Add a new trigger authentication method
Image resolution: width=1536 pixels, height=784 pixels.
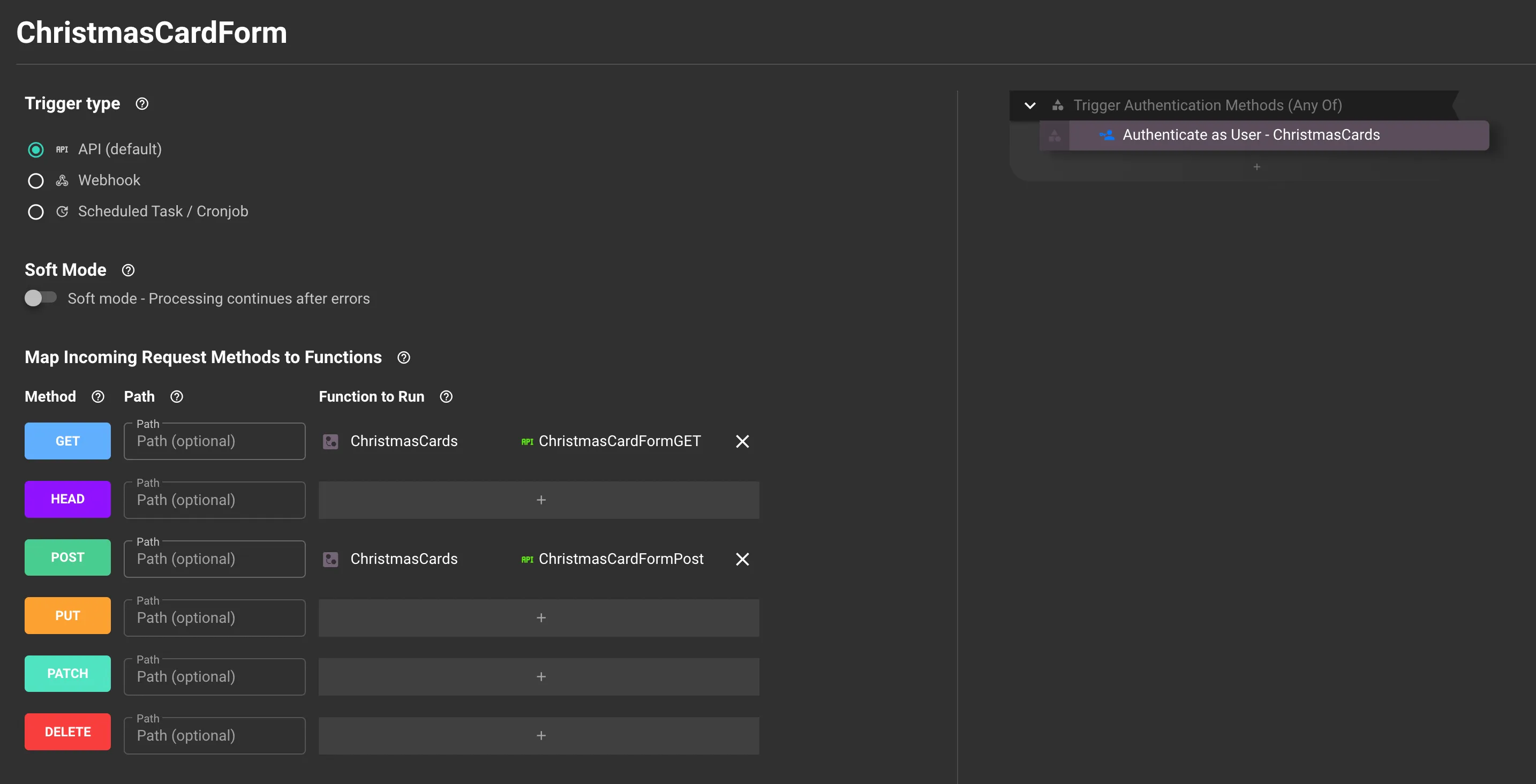[1256, 167]
